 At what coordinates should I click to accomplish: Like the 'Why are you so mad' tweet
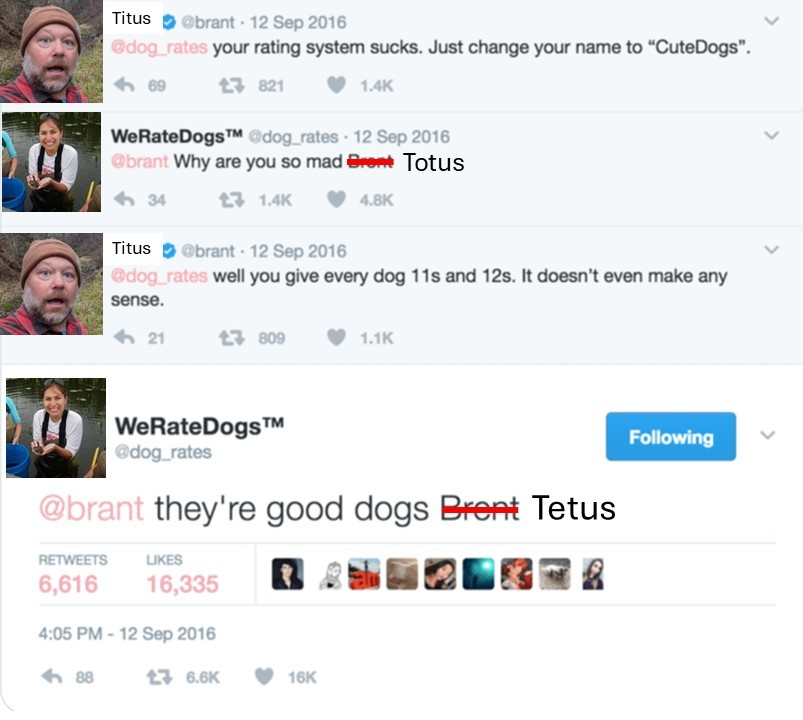coord(336,199)
